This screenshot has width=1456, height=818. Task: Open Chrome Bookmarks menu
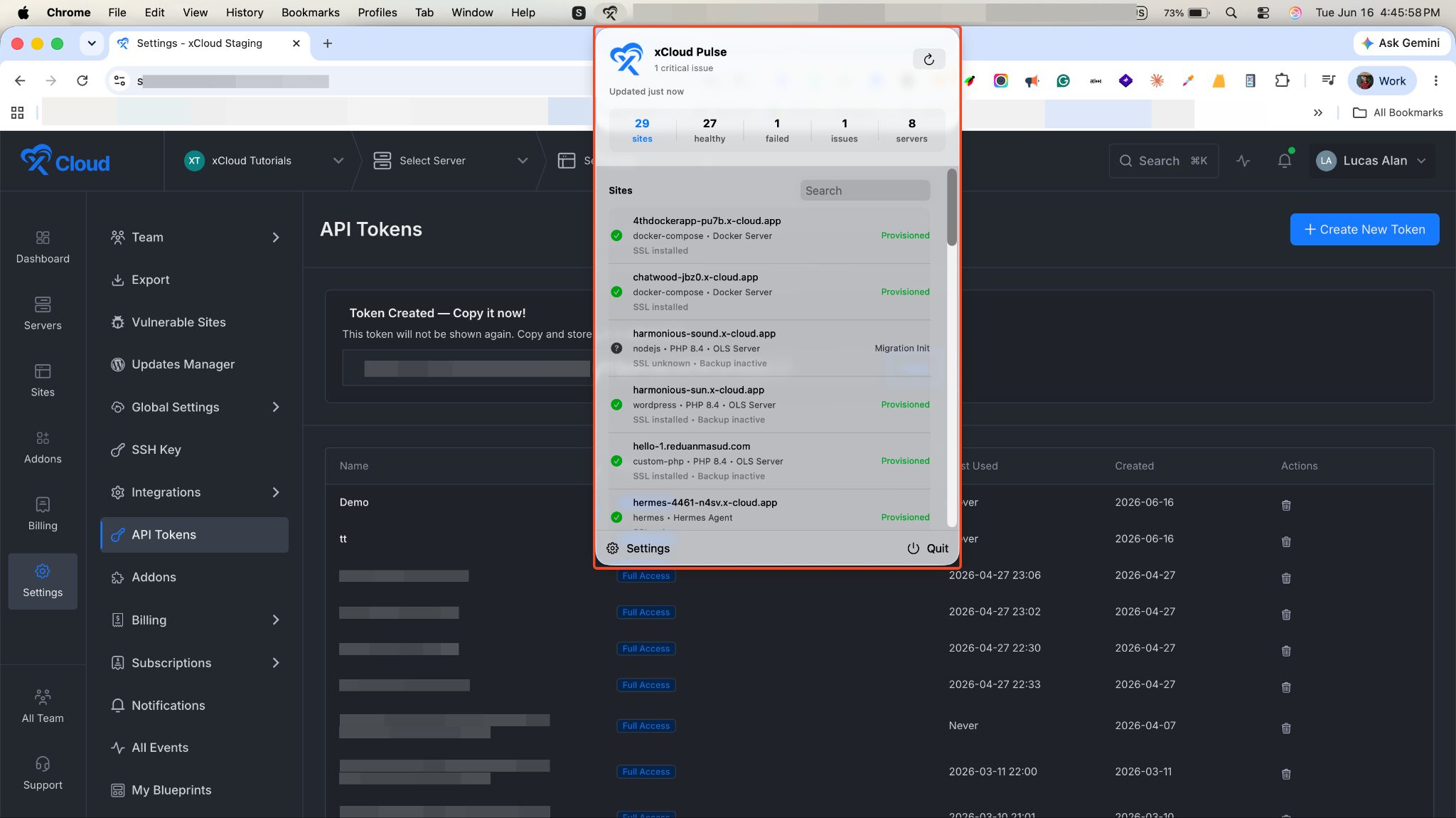pos(310,13)
